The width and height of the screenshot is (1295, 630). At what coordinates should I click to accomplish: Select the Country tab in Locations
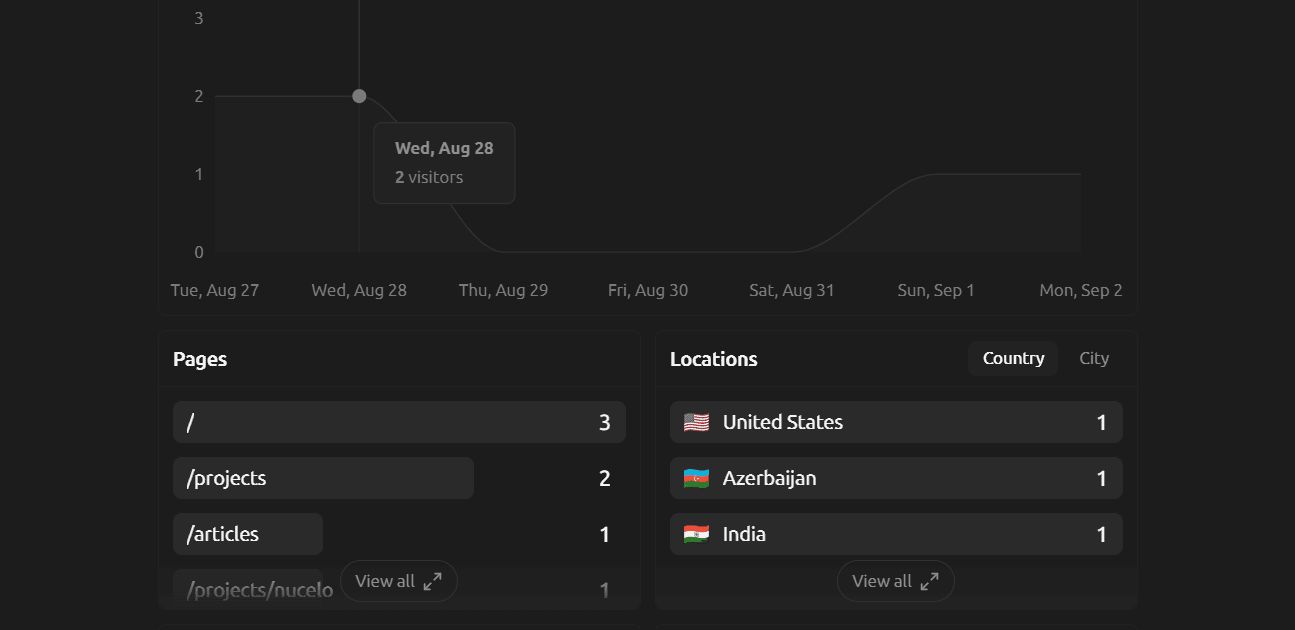pos(1013,358)
